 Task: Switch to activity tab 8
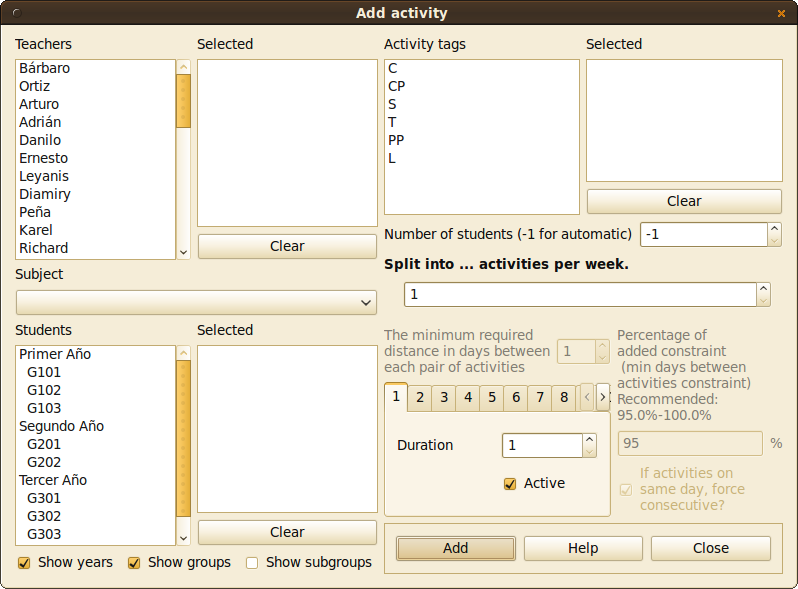(x=564, y=398)
